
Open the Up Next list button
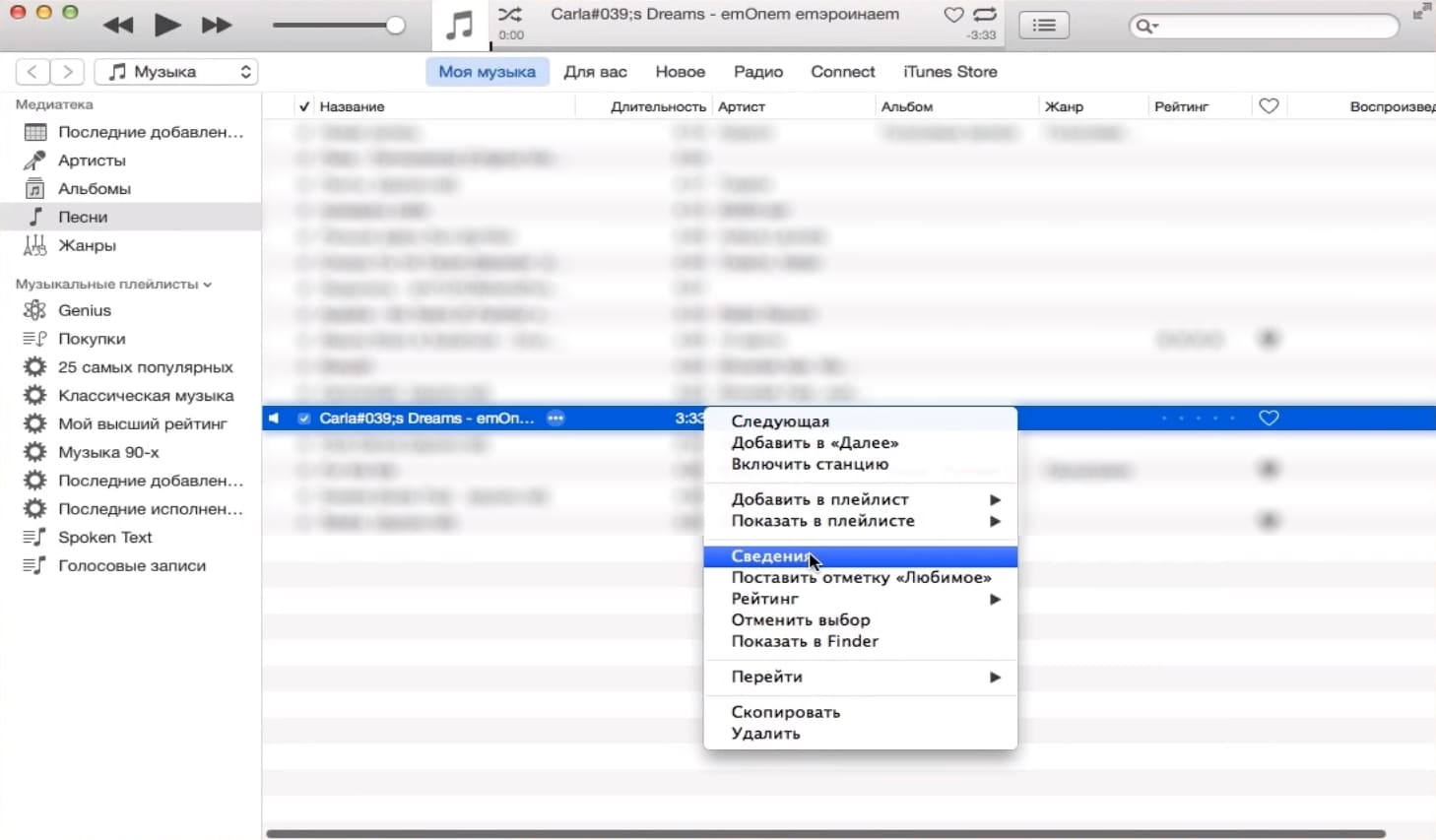click(1044, 26)
